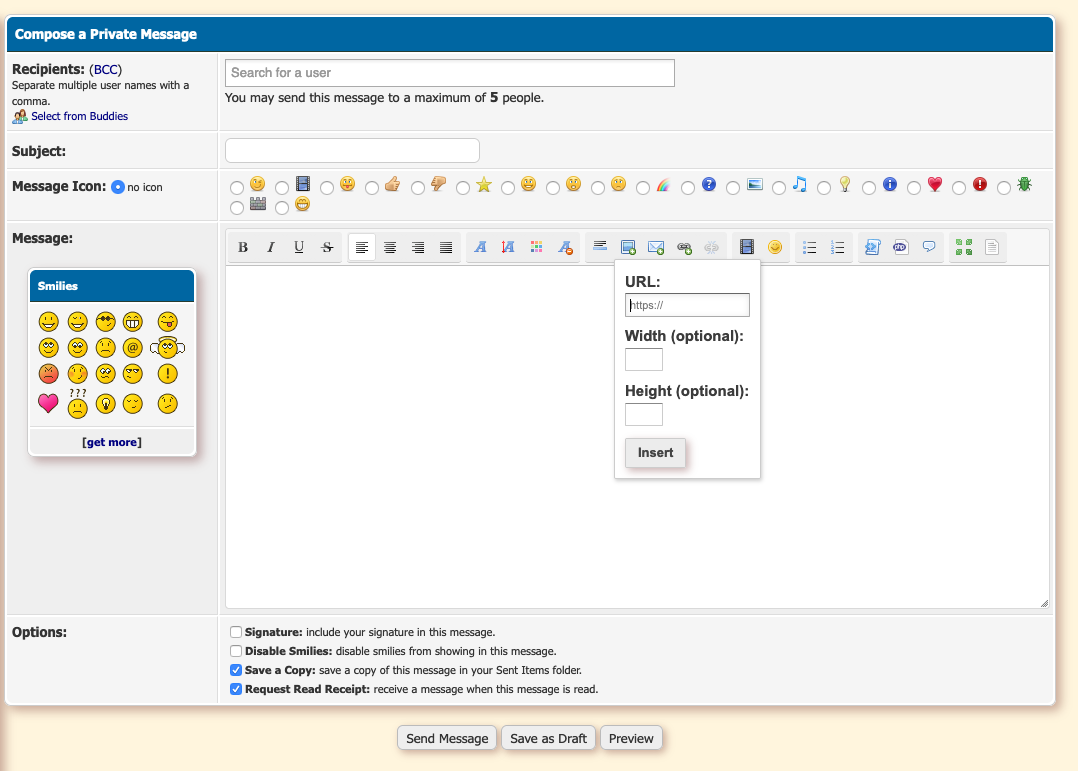Viewport: 1078px width, 771px height.
Task: Center align the message text
Action: pyautogui.click(x=390, y=248)
